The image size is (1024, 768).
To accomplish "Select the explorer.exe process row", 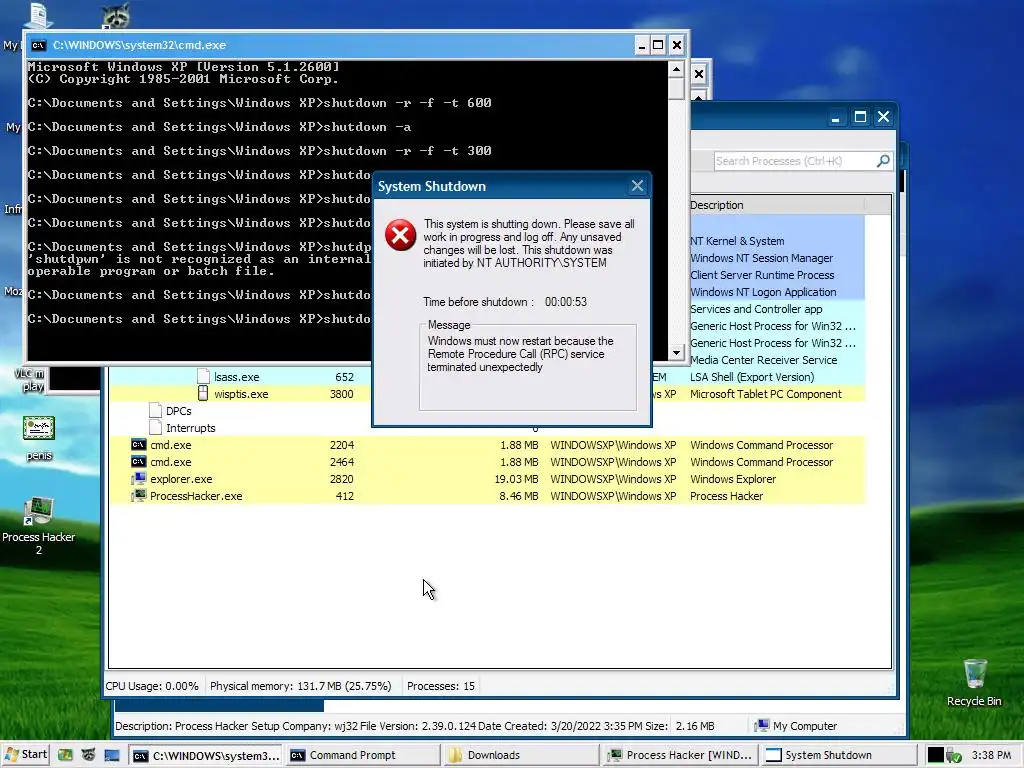I will tap(487, 479).
